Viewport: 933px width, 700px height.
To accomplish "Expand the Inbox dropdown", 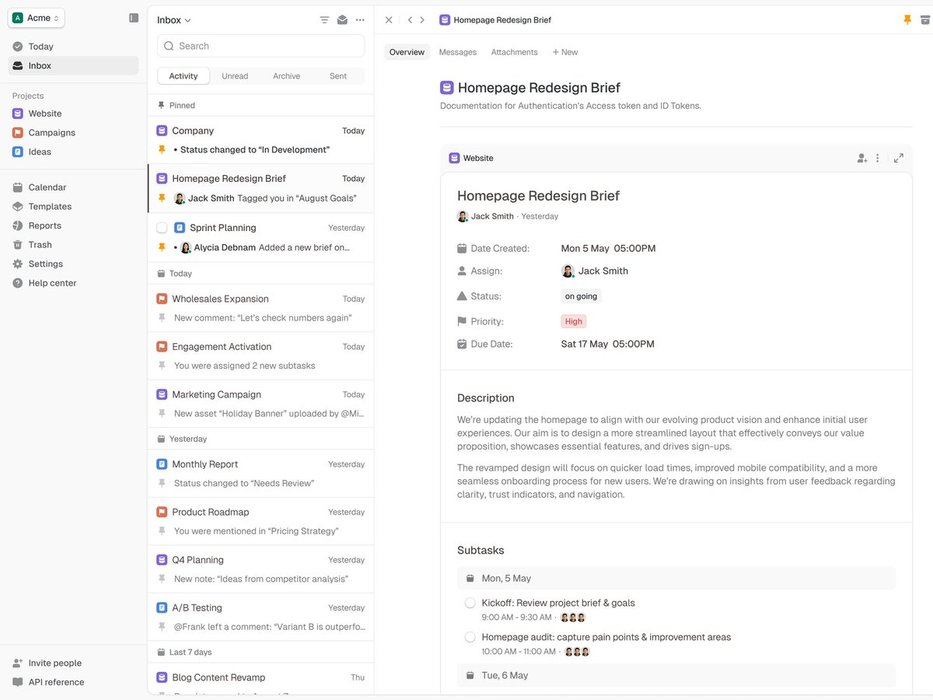I will tap(174, 20).
